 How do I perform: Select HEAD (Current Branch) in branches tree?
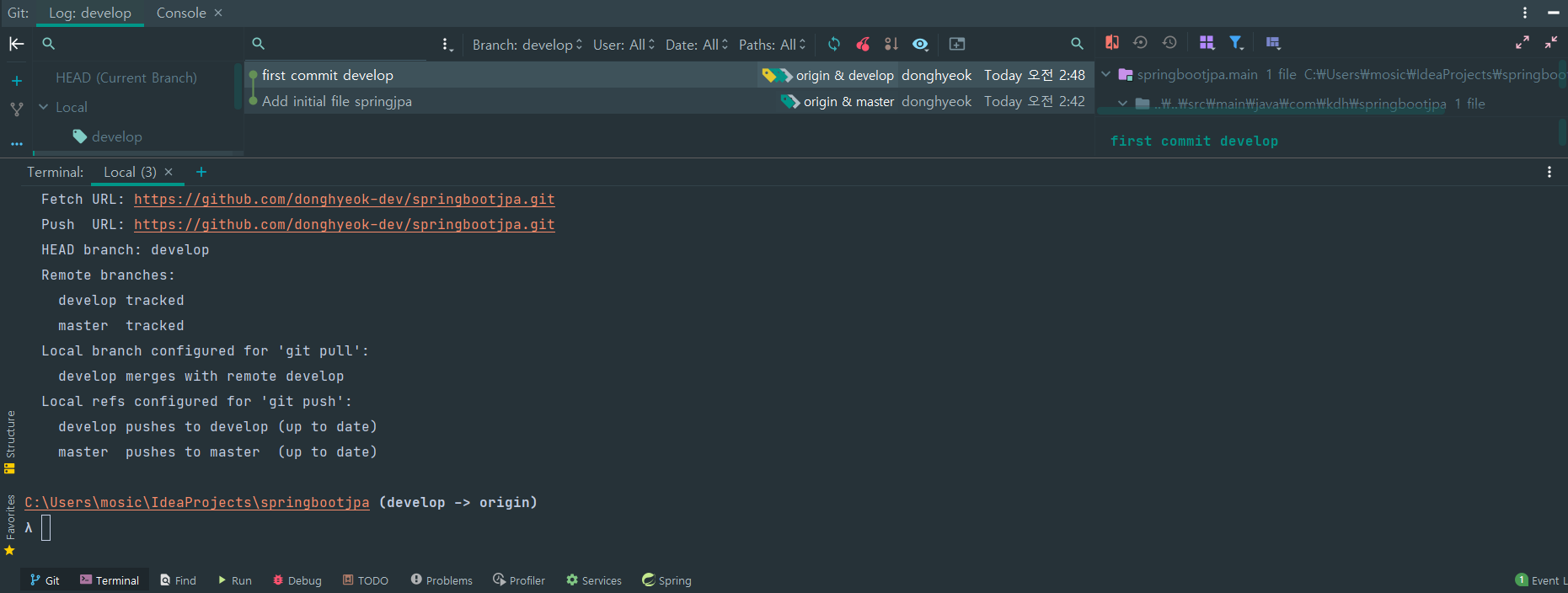click(126, 77)
